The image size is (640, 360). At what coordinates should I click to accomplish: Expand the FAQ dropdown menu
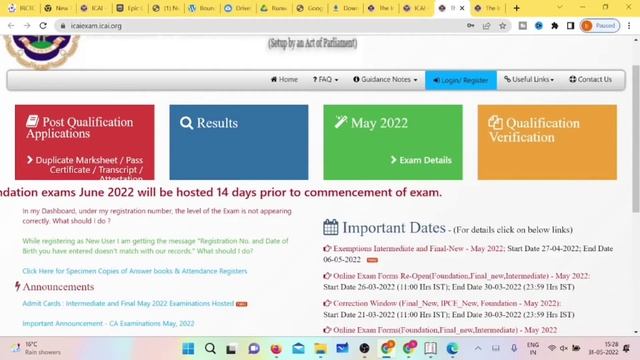tap(325, 80)
